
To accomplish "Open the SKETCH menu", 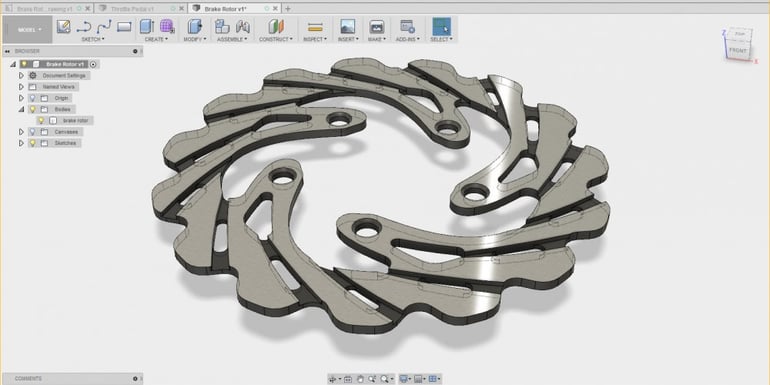I will pyautogui.click(x=93, y=39).
